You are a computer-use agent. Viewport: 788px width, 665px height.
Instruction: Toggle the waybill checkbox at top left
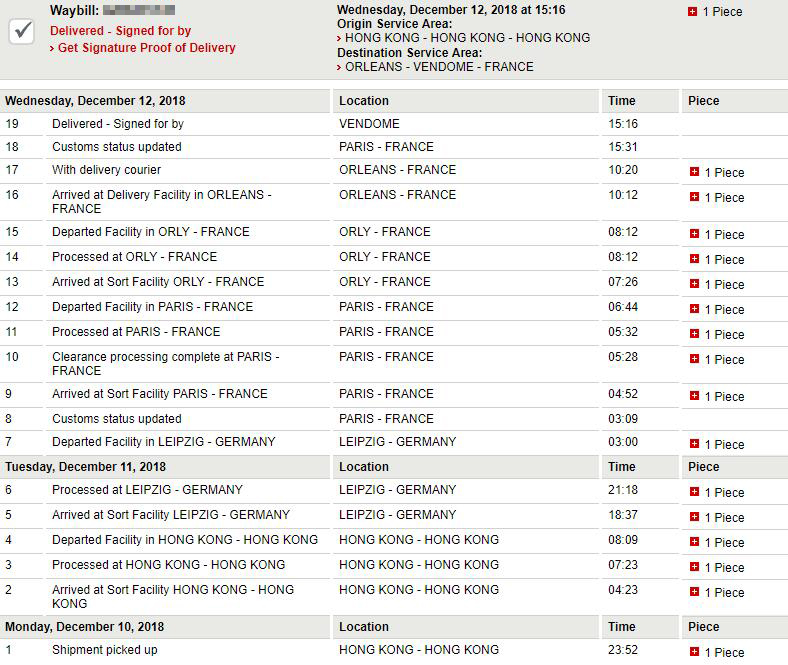click(22, 31)
